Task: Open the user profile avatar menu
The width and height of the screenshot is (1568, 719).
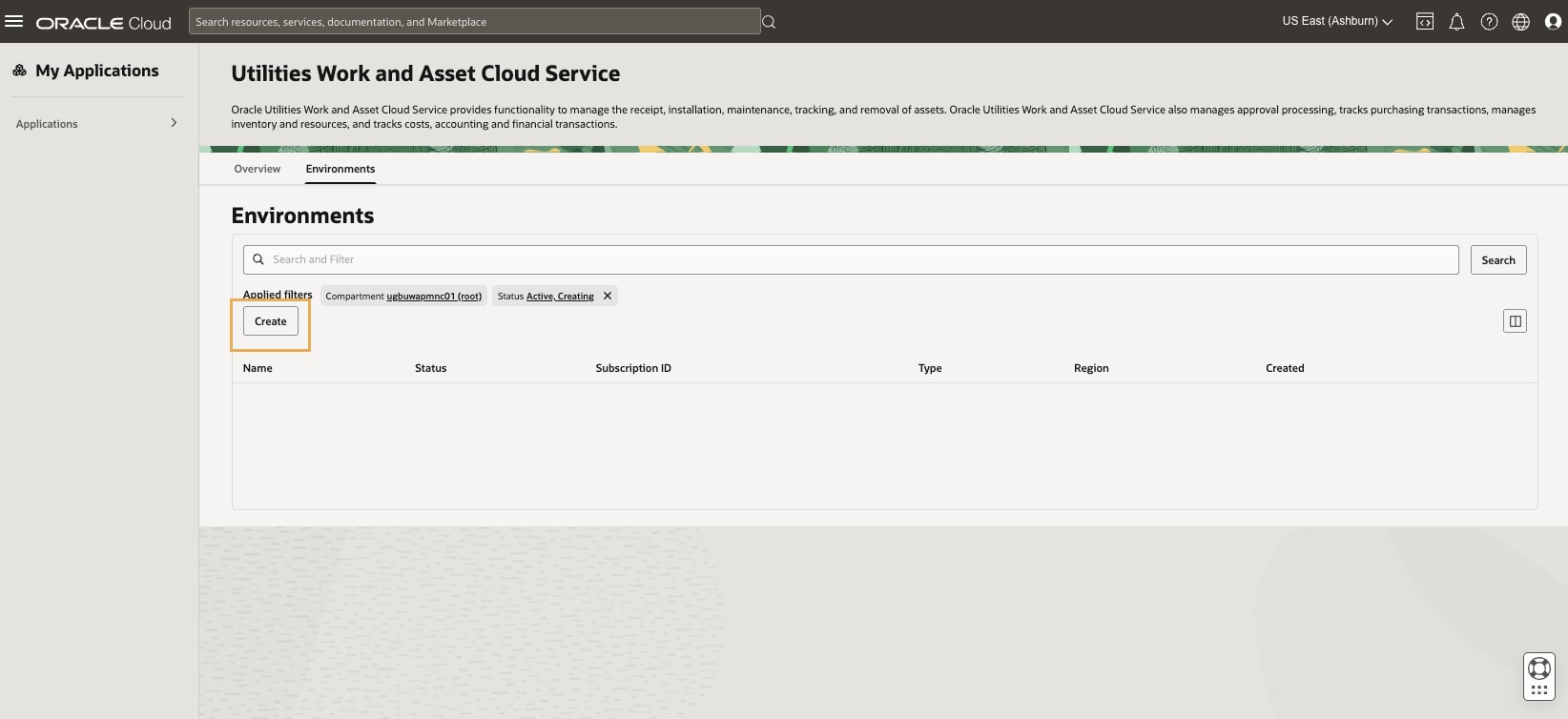Action: pyautogui.click(x=1553, y=22)
